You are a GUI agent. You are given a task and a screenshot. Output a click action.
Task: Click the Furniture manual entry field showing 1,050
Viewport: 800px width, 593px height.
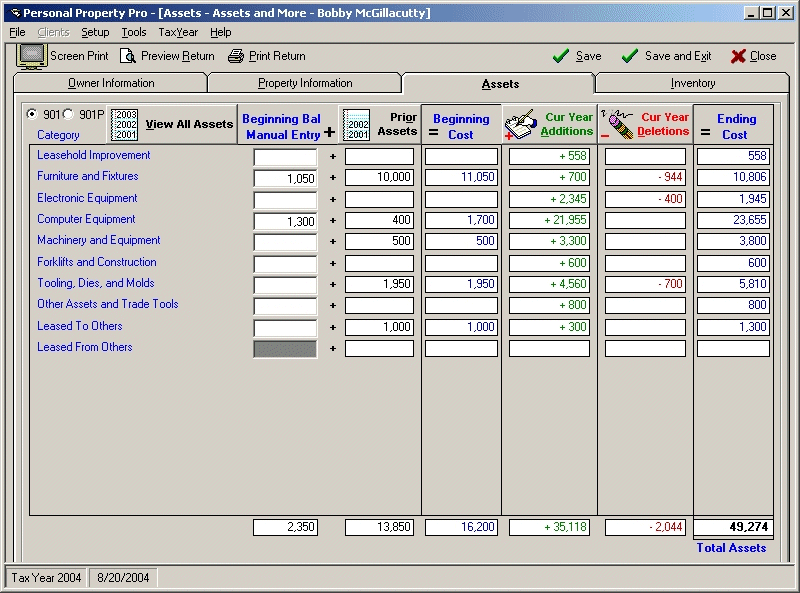(285, 178)
